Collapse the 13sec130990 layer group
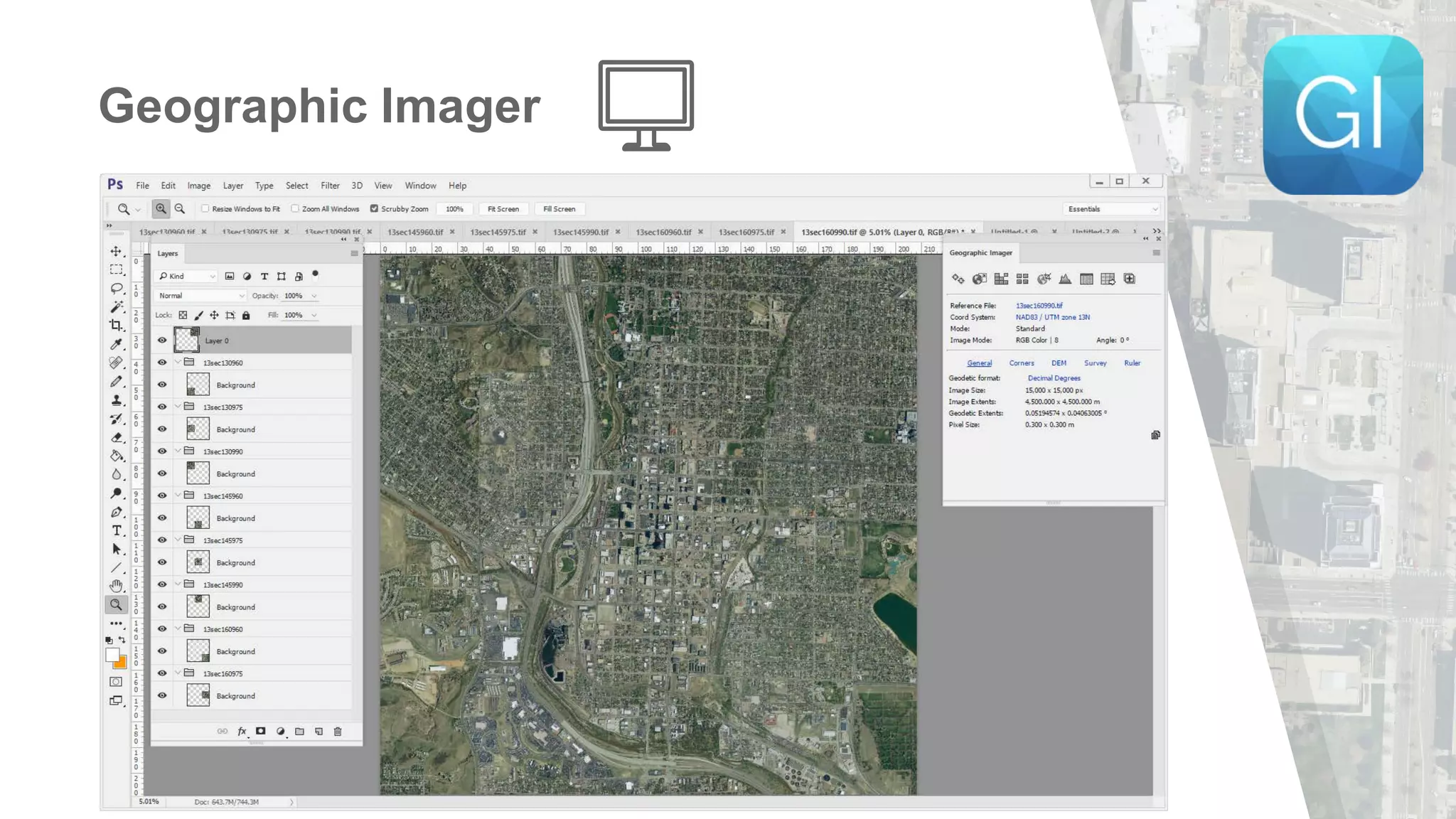The image size is (1456, 819). 178,451
